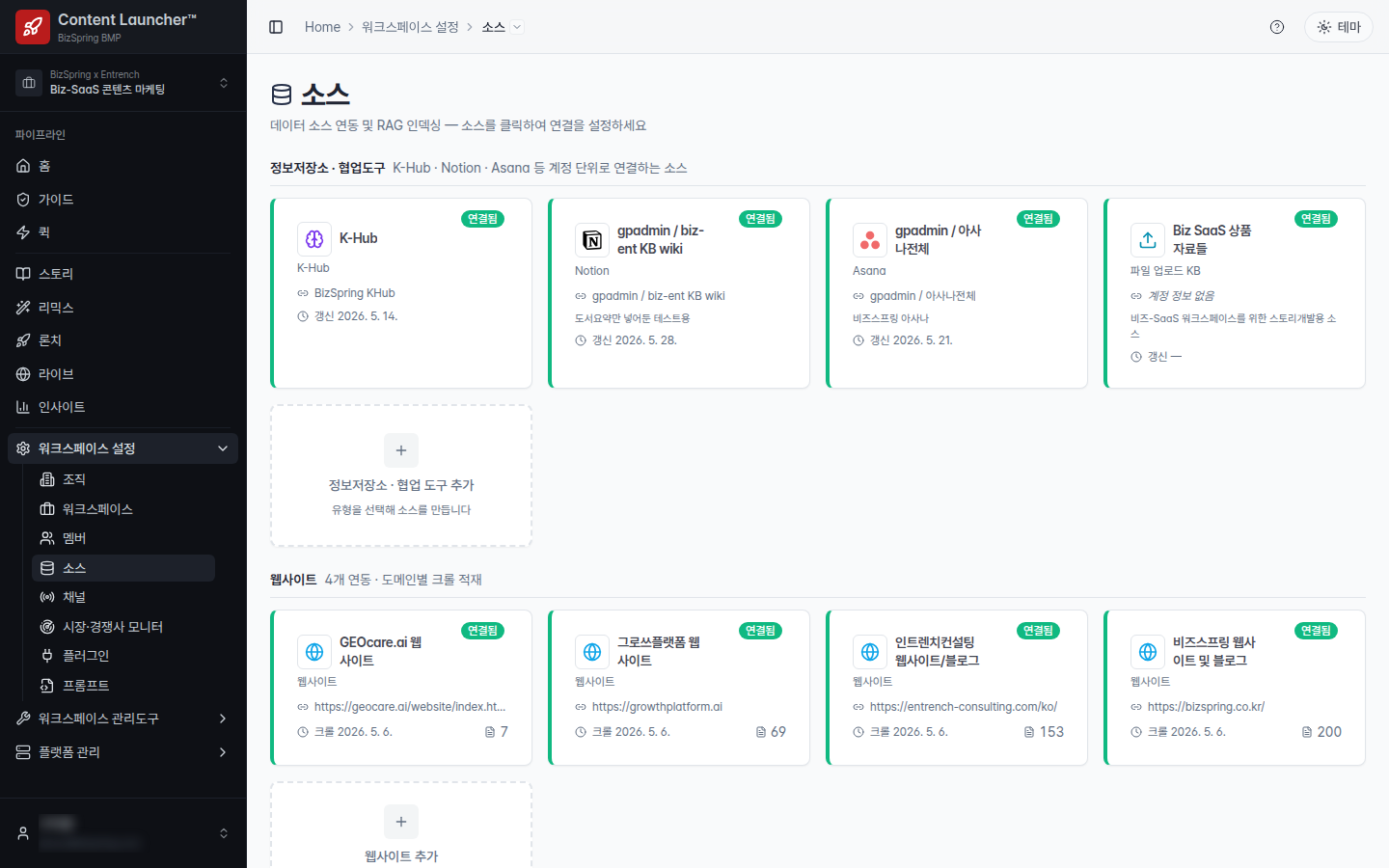This screenshot has height=868, width=1389.
Task: Click the globe icon on 인트렌치컨설팅 card
Action: click(870, 652)
